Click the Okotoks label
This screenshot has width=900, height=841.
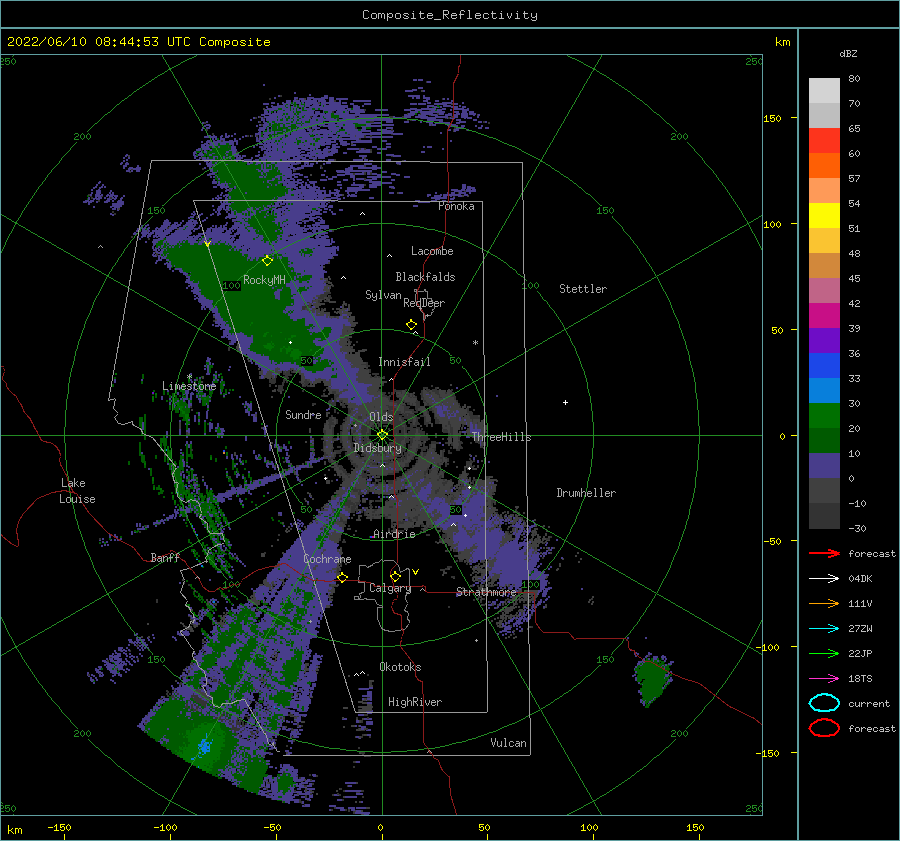pyautogui.click(x=400, y=667)
